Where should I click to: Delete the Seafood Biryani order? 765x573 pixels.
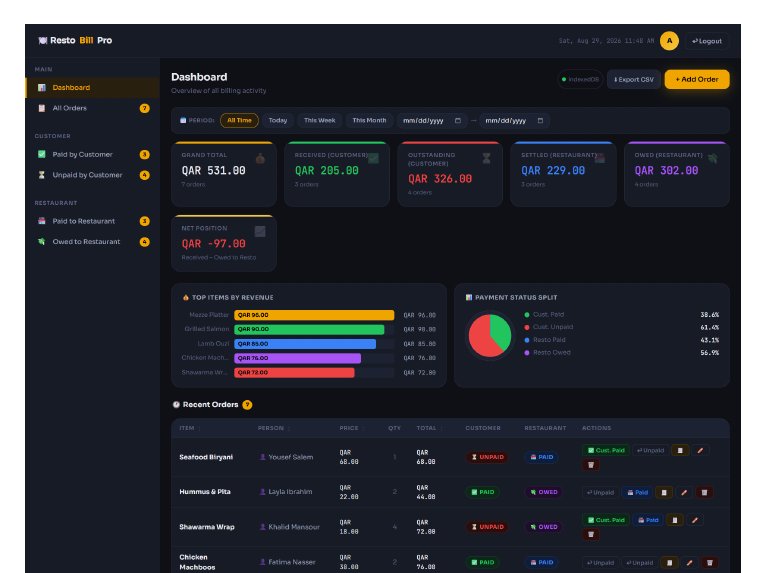[591, 465]
